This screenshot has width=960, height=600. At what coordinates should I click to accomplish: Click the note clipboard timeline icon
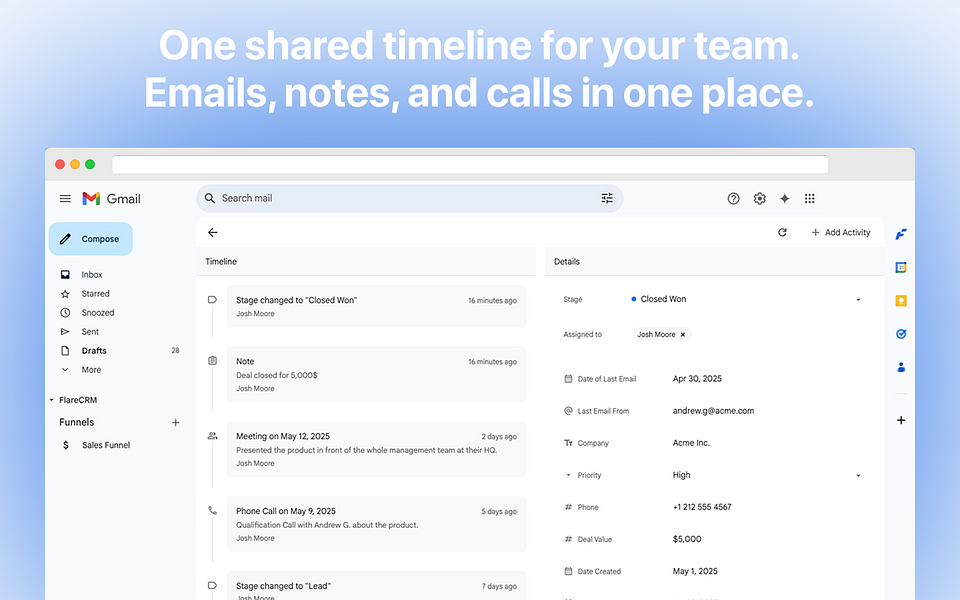212,361
